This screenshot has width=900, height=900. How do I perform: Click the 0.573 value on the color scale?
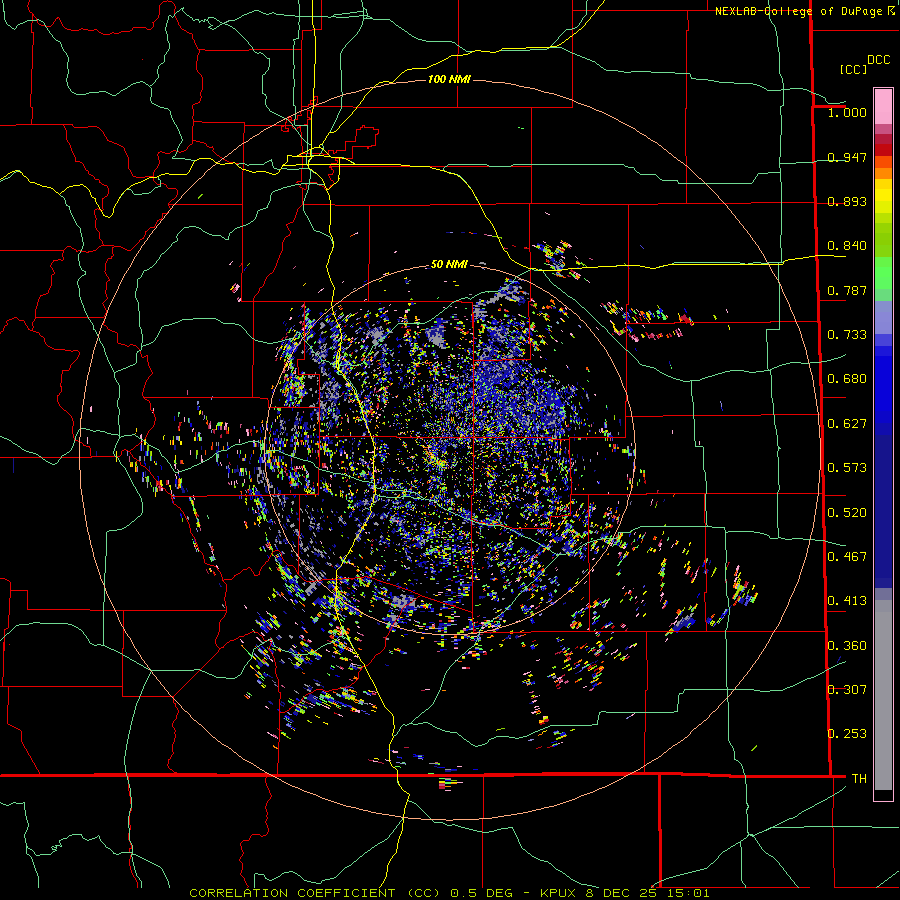click(847, 468)
